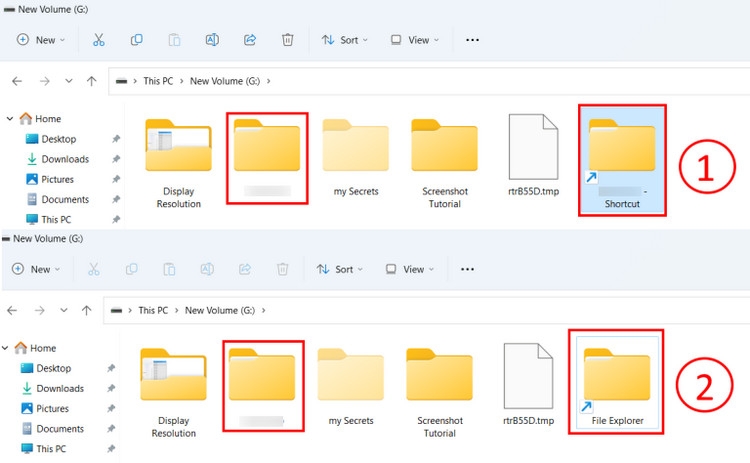This screenshot has width=750, height=463.
Task: Click the Paste icon in the top window
Action: click(x=174, y=40)
